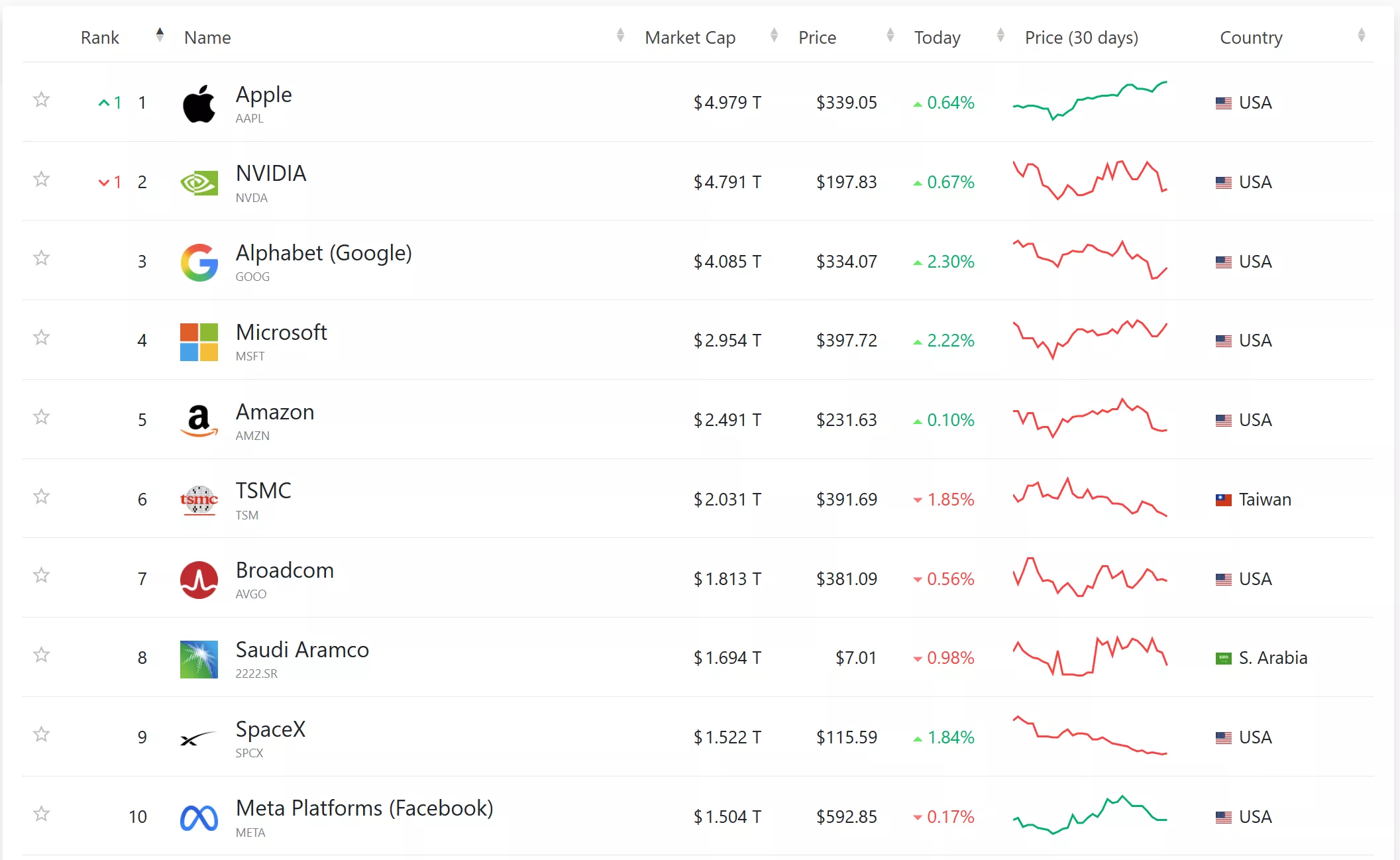Image resolution: width=1400 pixels, height=860 pixels.
Task: Toggle favorite star for Alphabet (Google)
Action: 42,258
